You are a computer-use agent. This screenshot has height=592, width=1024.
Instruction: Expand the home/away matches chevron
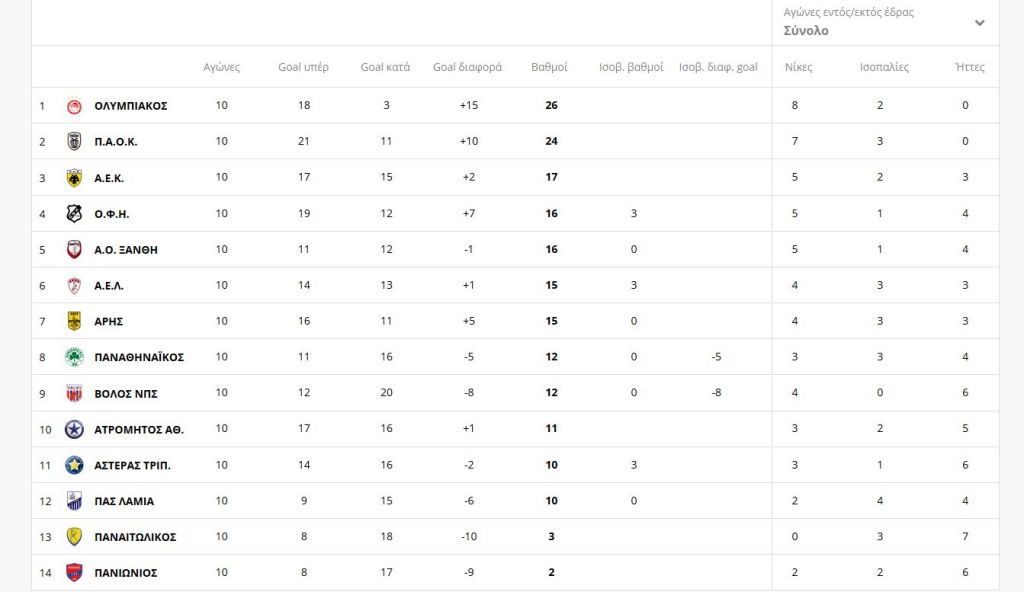click(x=980, y=22)
